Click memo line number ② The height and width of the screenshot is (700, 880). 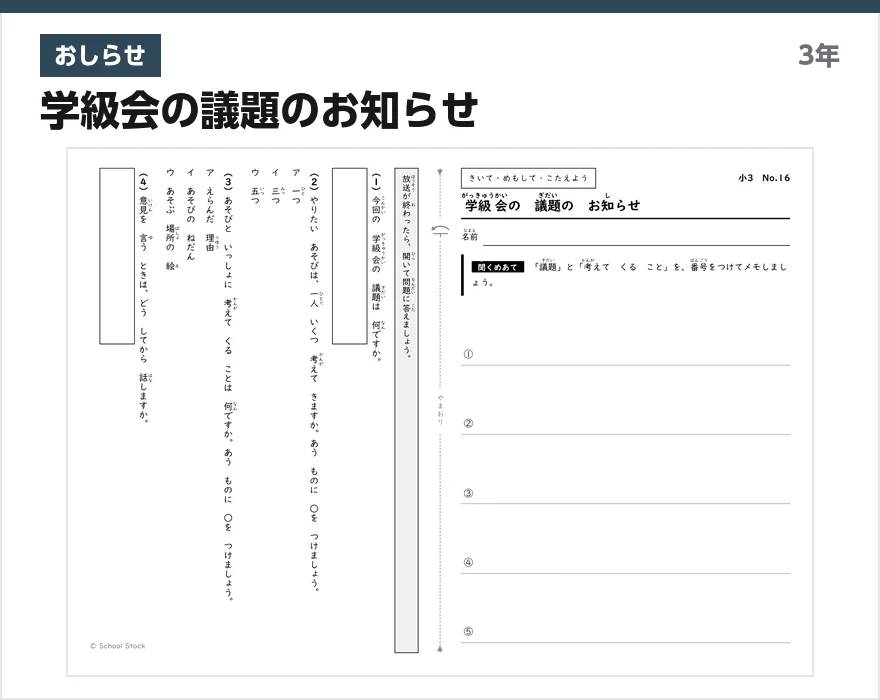[x=468, y=423]
